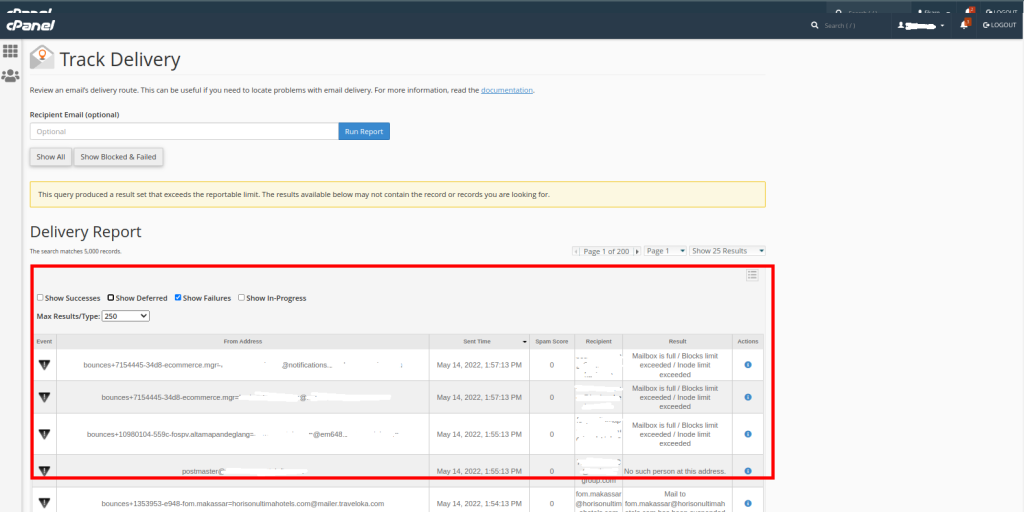The width and height of the screenshot is (1024, 512).
Task: Click the 'Page 1 of 200' indicator
Action: [606, 251]
